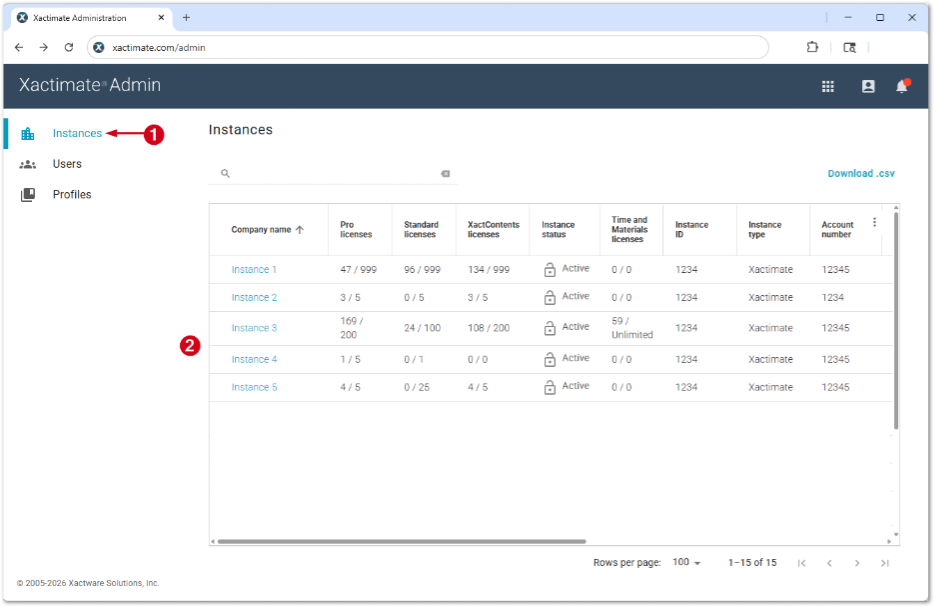Click the clear search icon
Viewport: 936px width, 607px height.
point(445,174)
